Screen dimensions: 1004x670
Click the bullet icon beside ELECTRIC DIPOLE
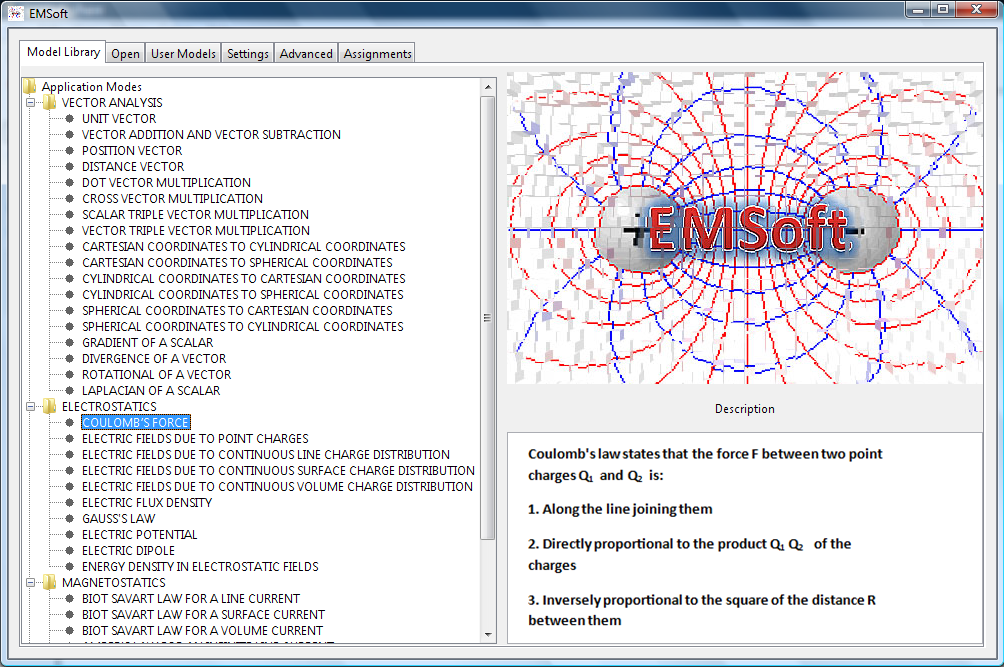click(x=69, y=550)
